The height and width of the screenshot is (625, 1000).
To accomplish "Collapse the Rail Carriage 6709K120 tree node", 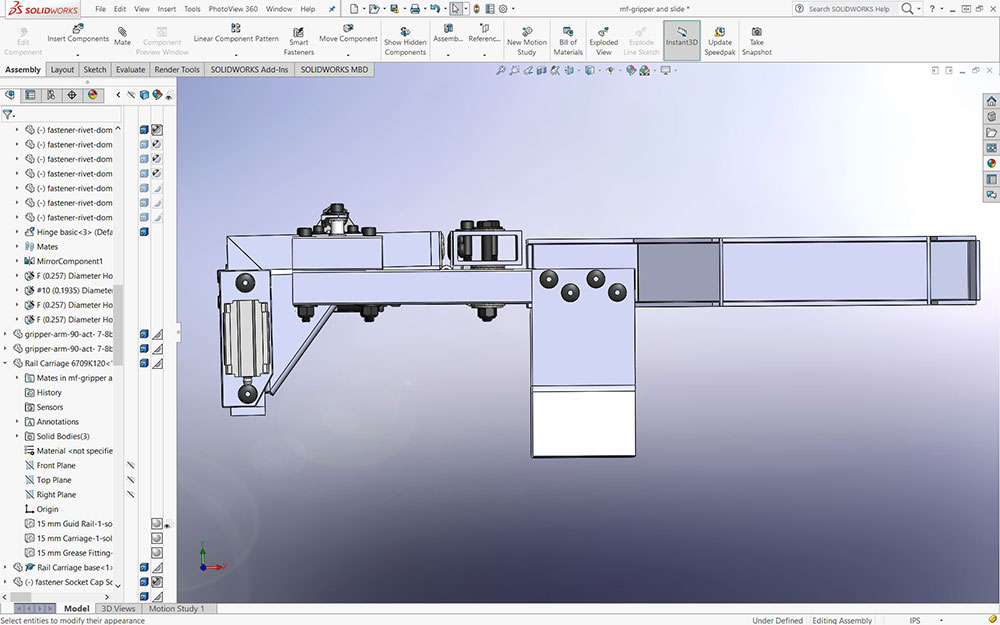I will [6, 364].
